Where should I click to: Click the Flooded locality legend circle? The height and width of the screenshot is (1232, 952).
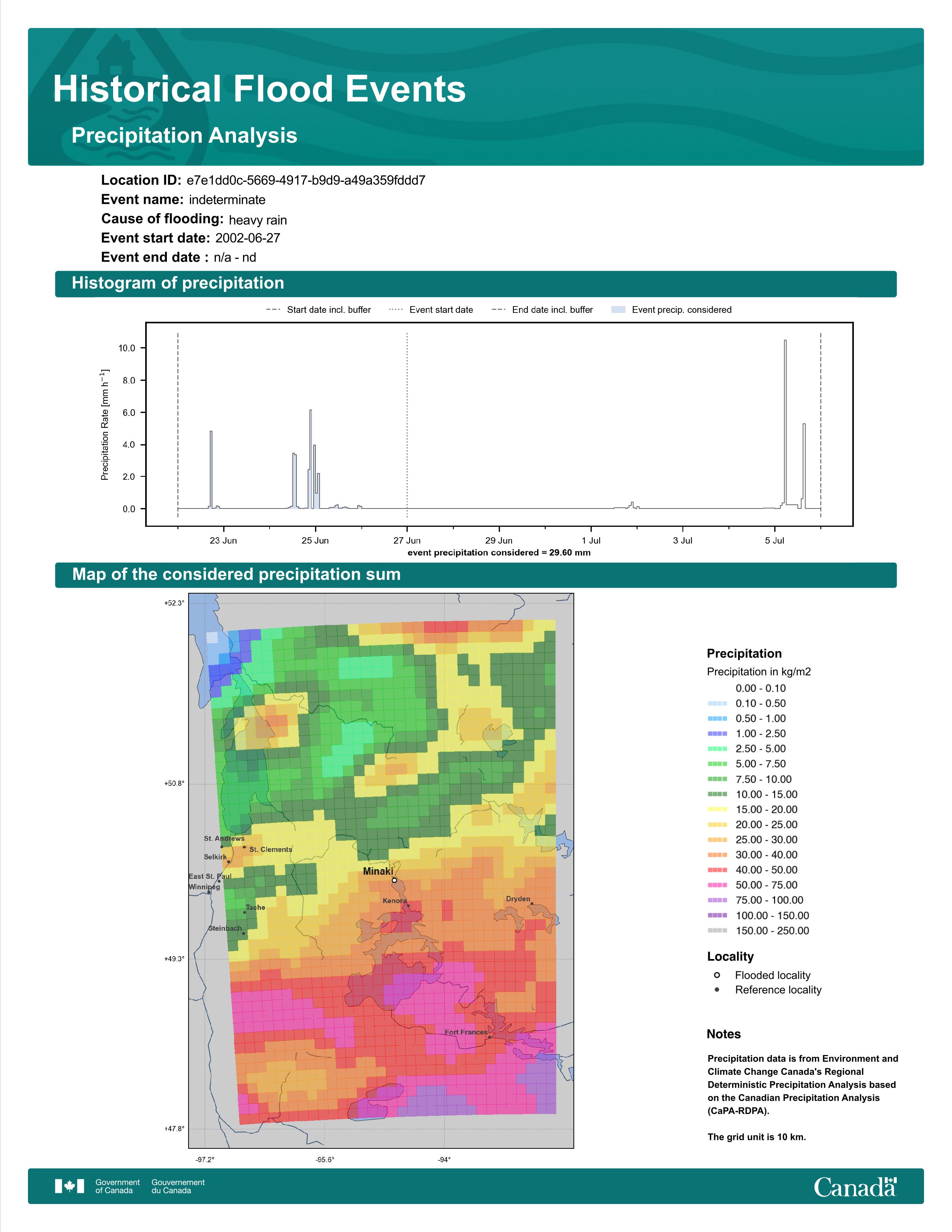point(717,975)
